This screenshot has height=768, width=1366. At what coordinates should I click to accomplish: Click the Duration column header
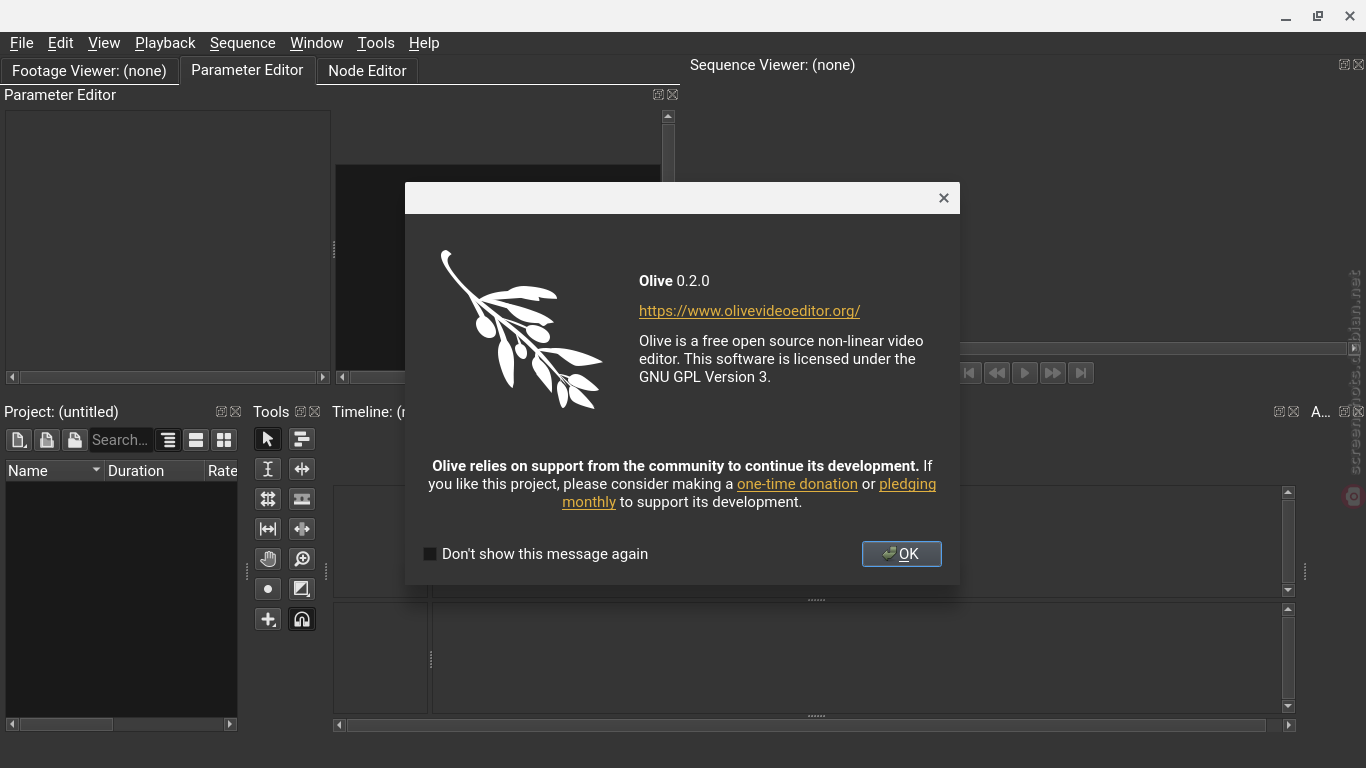[x=154, y=471]
